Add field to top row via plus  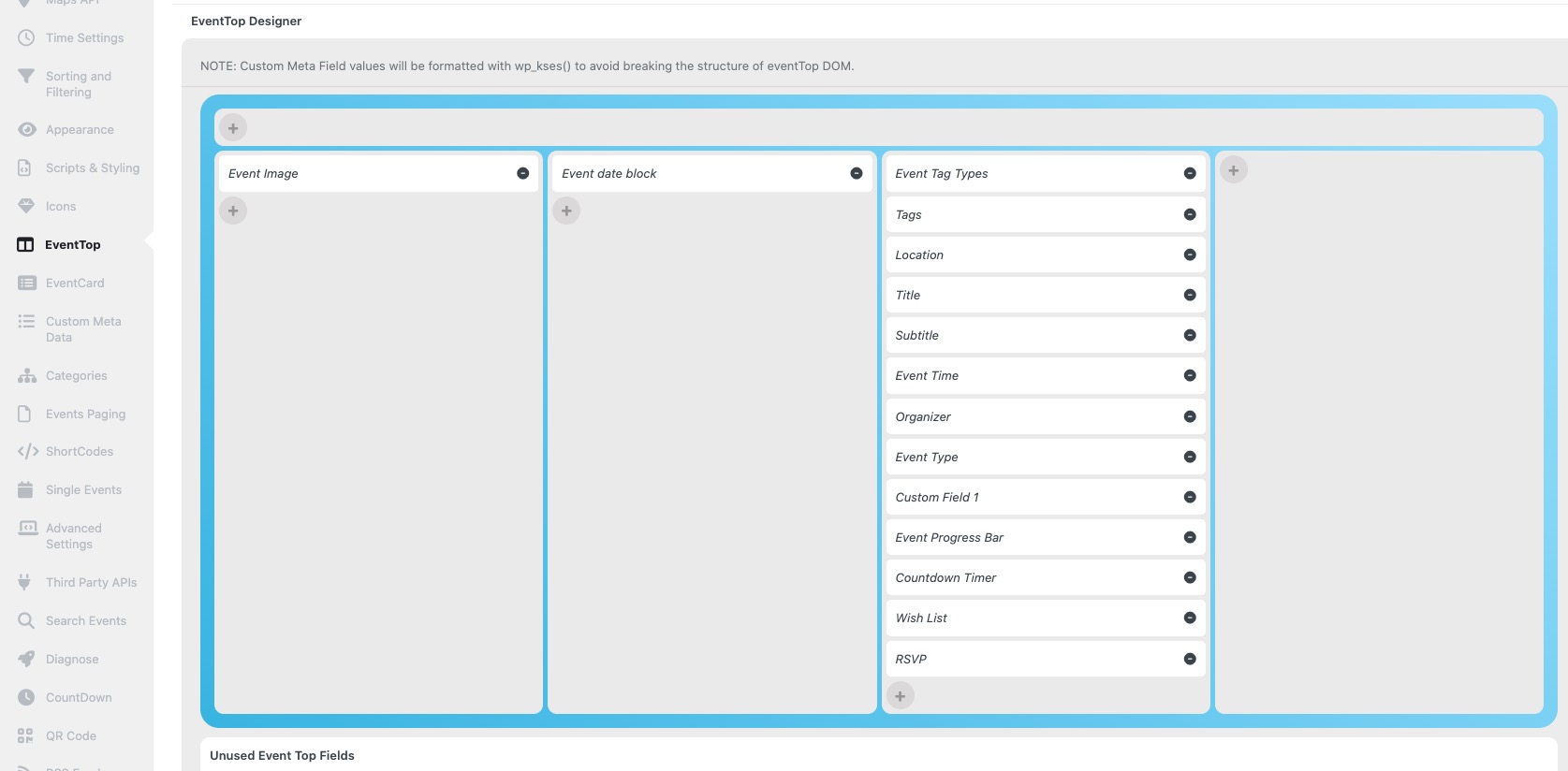(233, 128)
